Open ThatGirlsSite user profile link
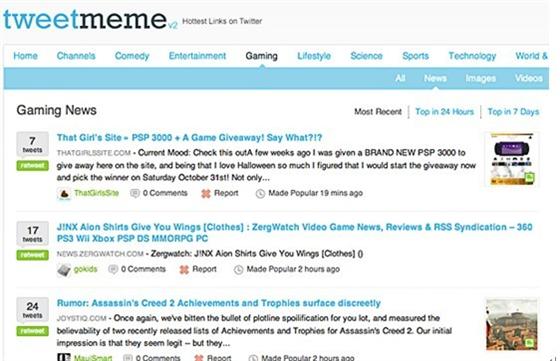 (96, 193)
